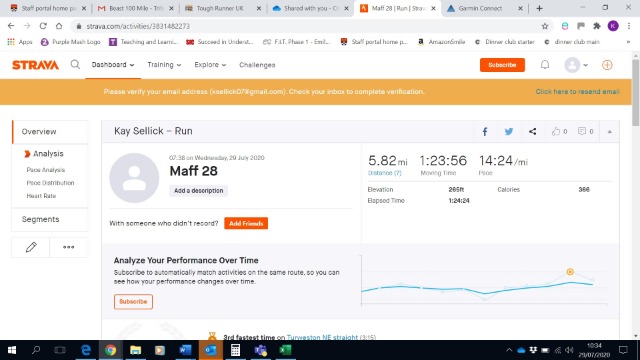Click the Windows Start button
This screenshot has width=640, height=360.
[12, 350]
